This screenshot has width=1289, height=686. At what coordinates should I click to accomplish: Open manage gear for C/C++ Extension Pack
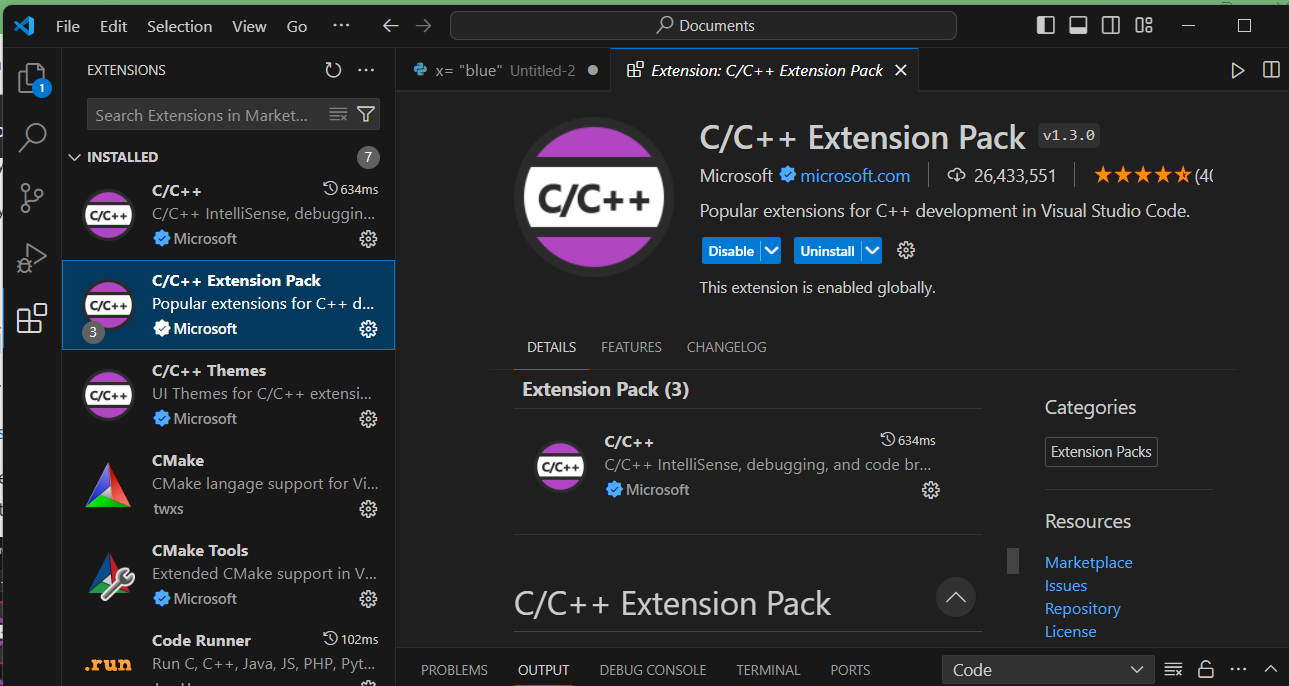[368, 328]
